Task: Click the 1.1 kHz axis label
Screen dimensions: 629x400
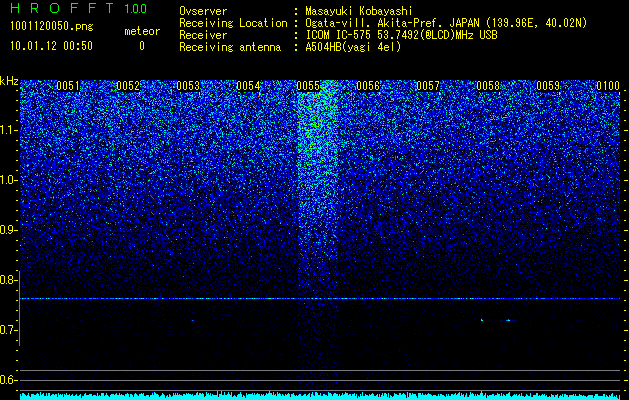Action: [x=9, y=130]
